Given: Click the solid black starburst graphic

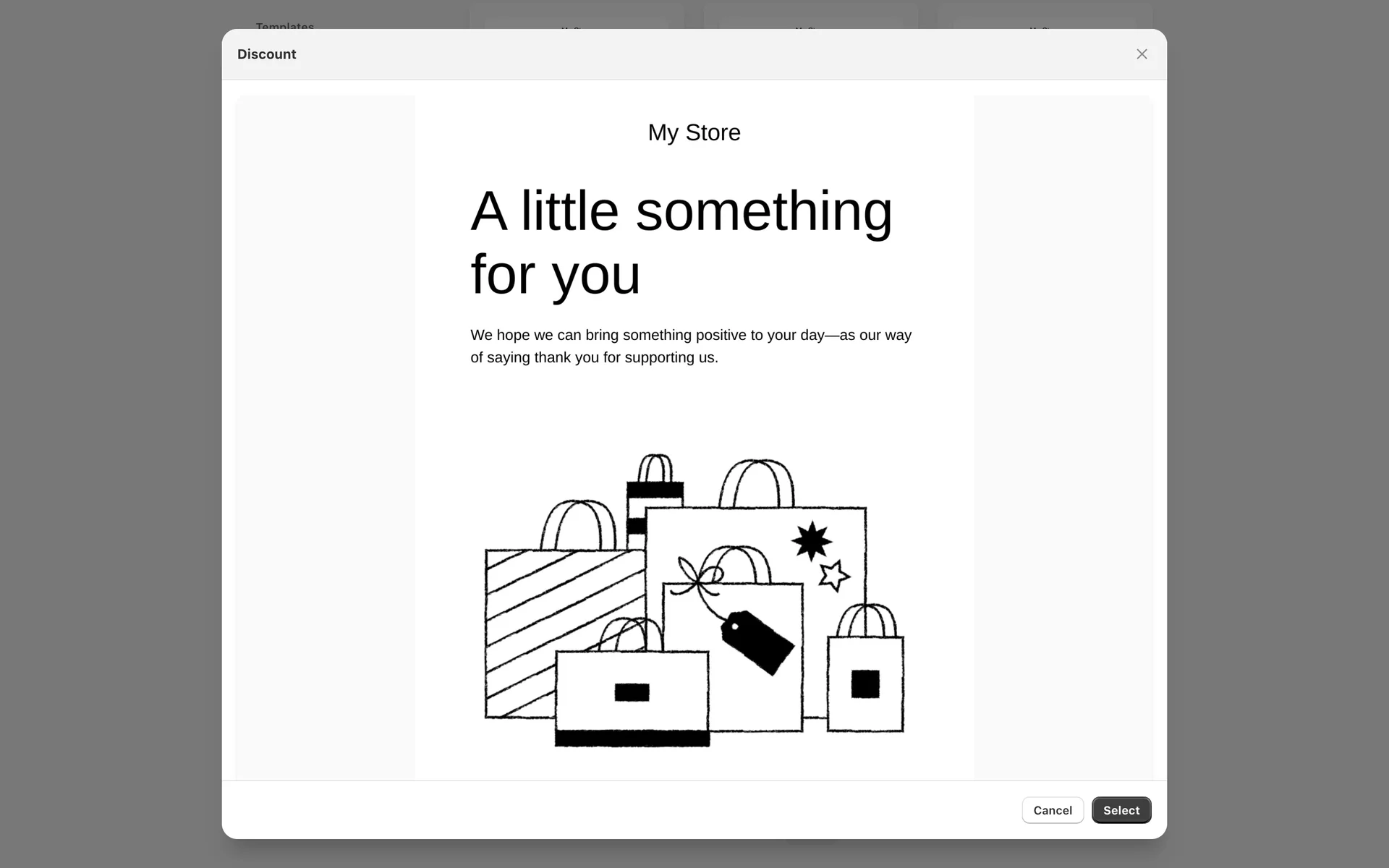Looking at the screenshot, I should [x=811, y=541].
